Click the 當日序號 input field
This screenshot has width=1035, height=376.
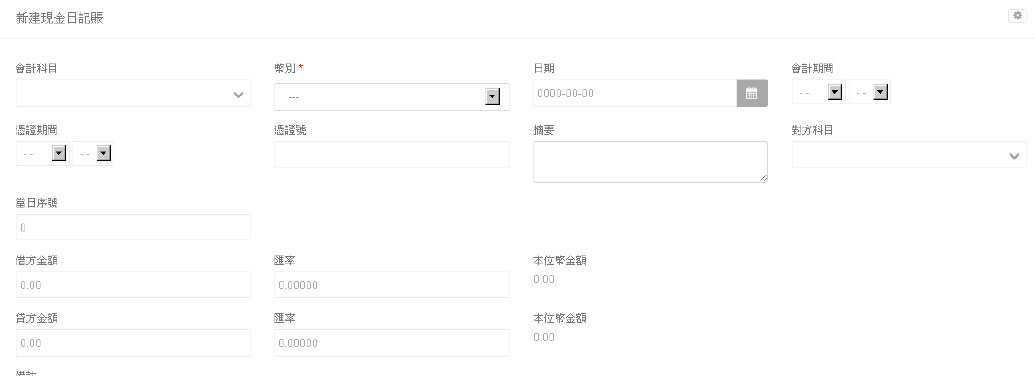point(133,227)
